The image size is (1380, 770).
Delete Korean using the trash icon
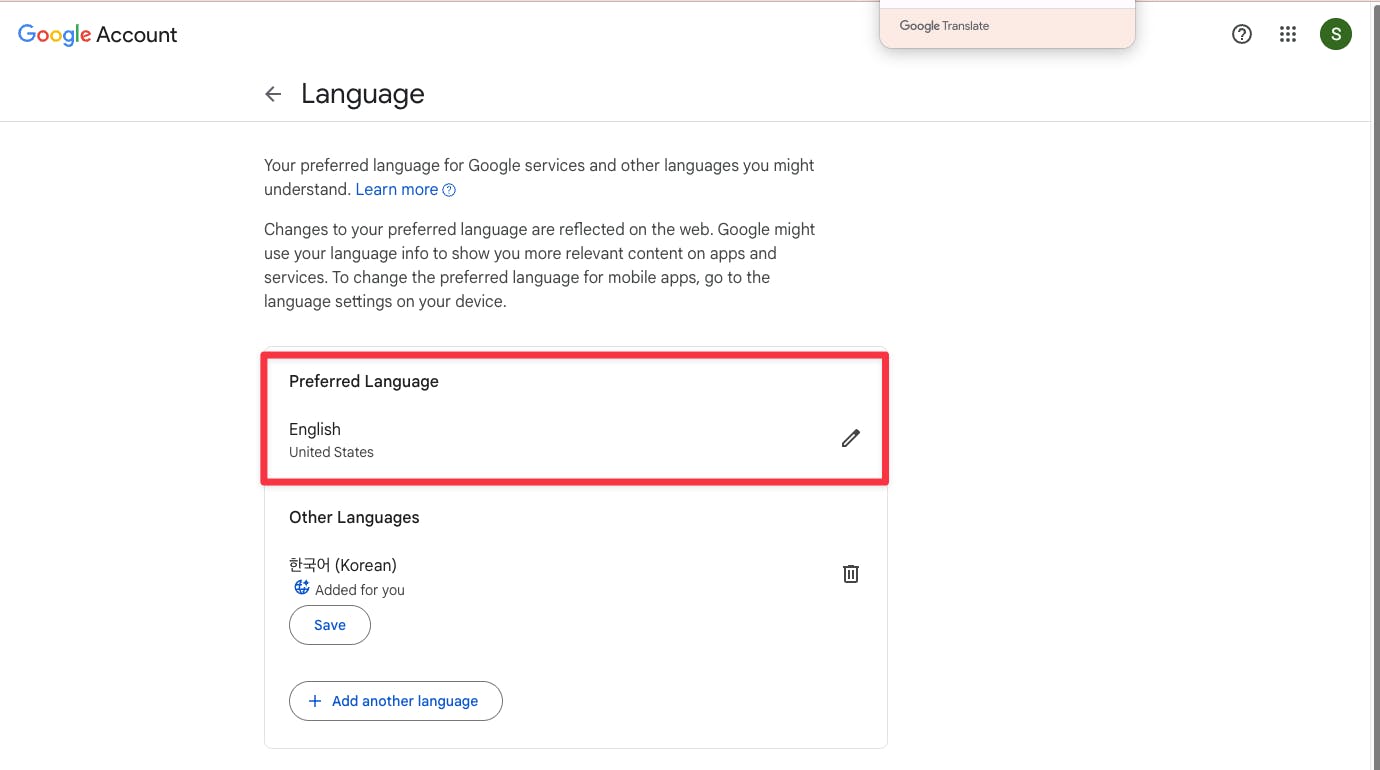point(850,573)
